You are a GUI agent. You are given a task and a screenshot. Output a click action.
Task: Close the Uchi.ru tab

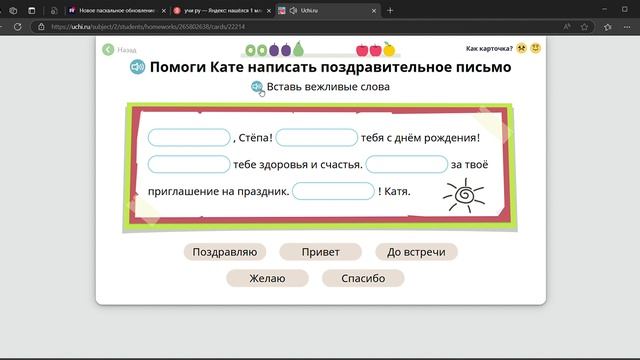374,11
